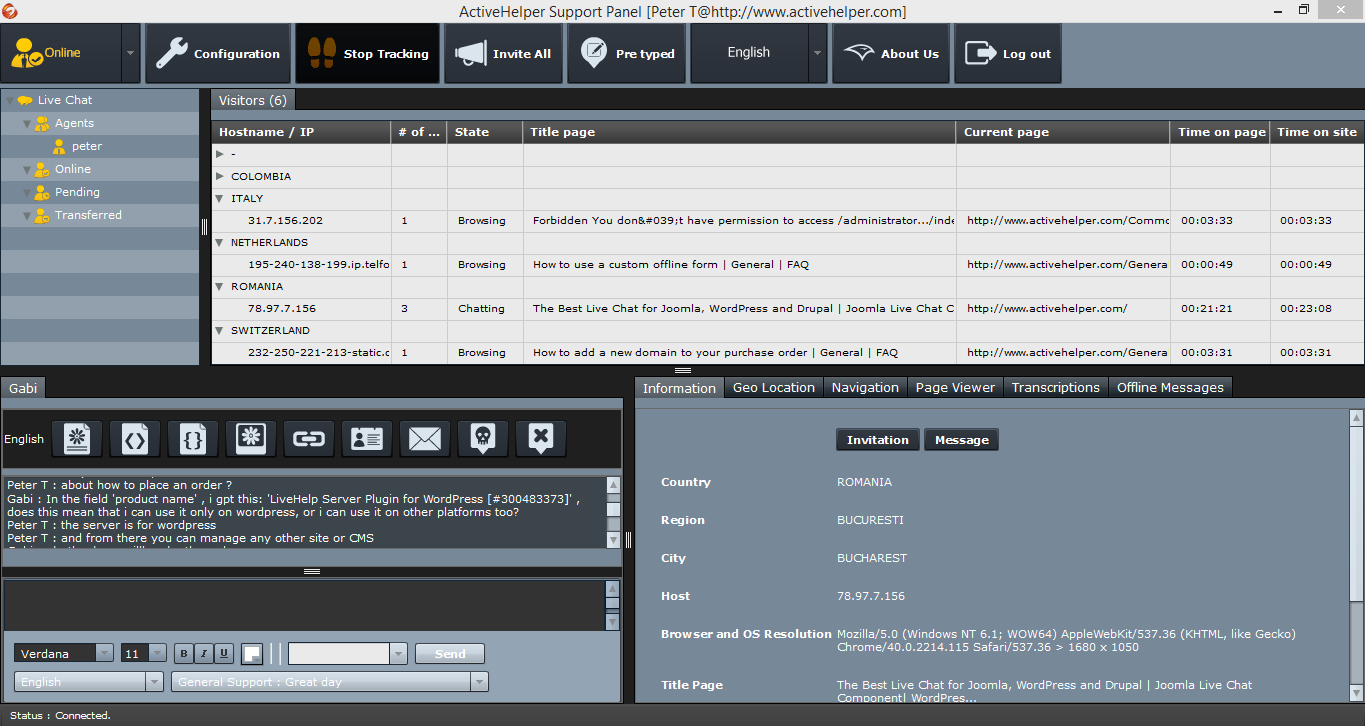Open Configuration with the wrench button
The image size is (1365, 726).
tap(218, 54)
